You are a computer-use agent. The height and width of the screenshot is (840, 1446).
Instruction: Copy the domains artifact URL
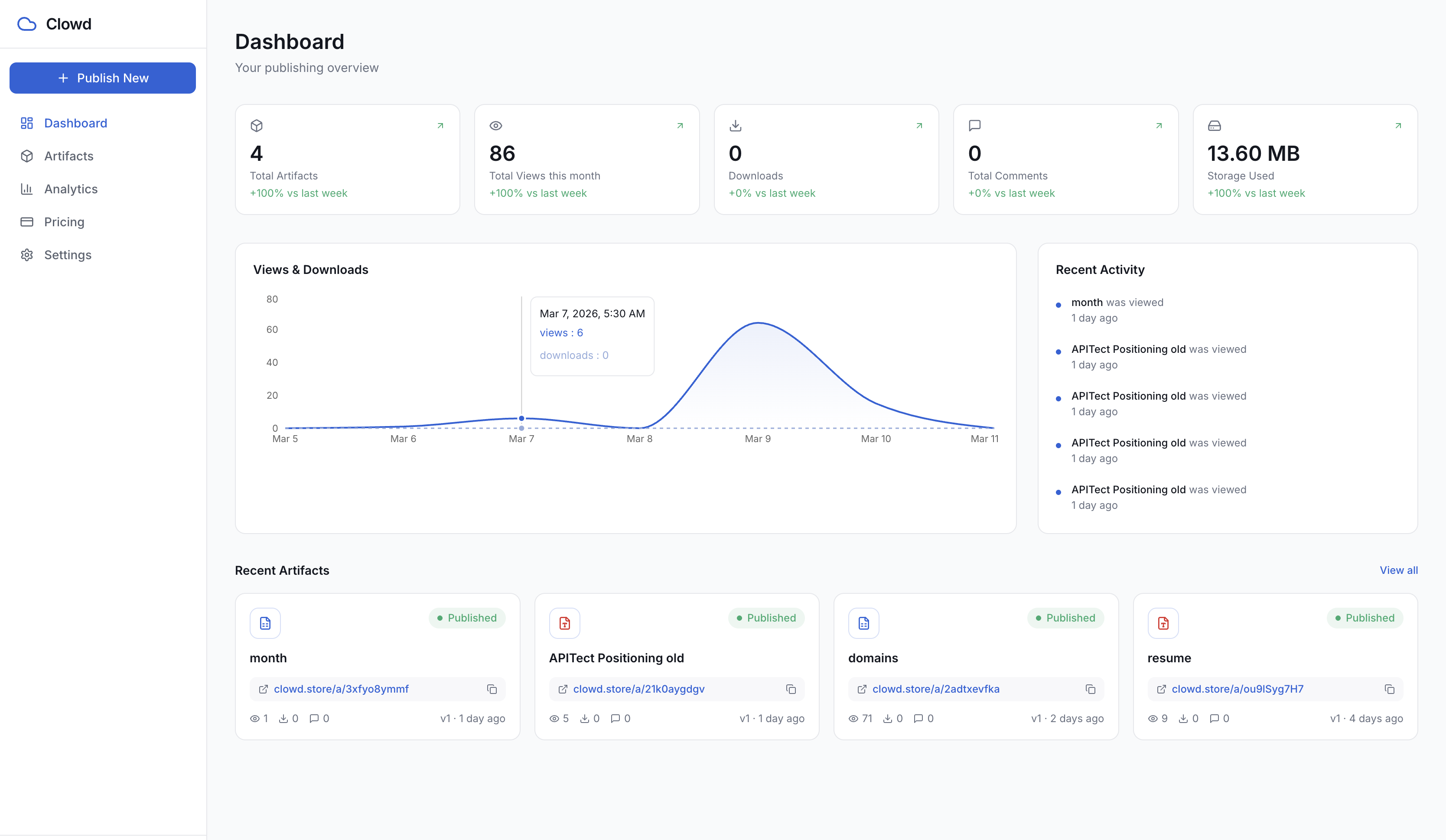1090,689
